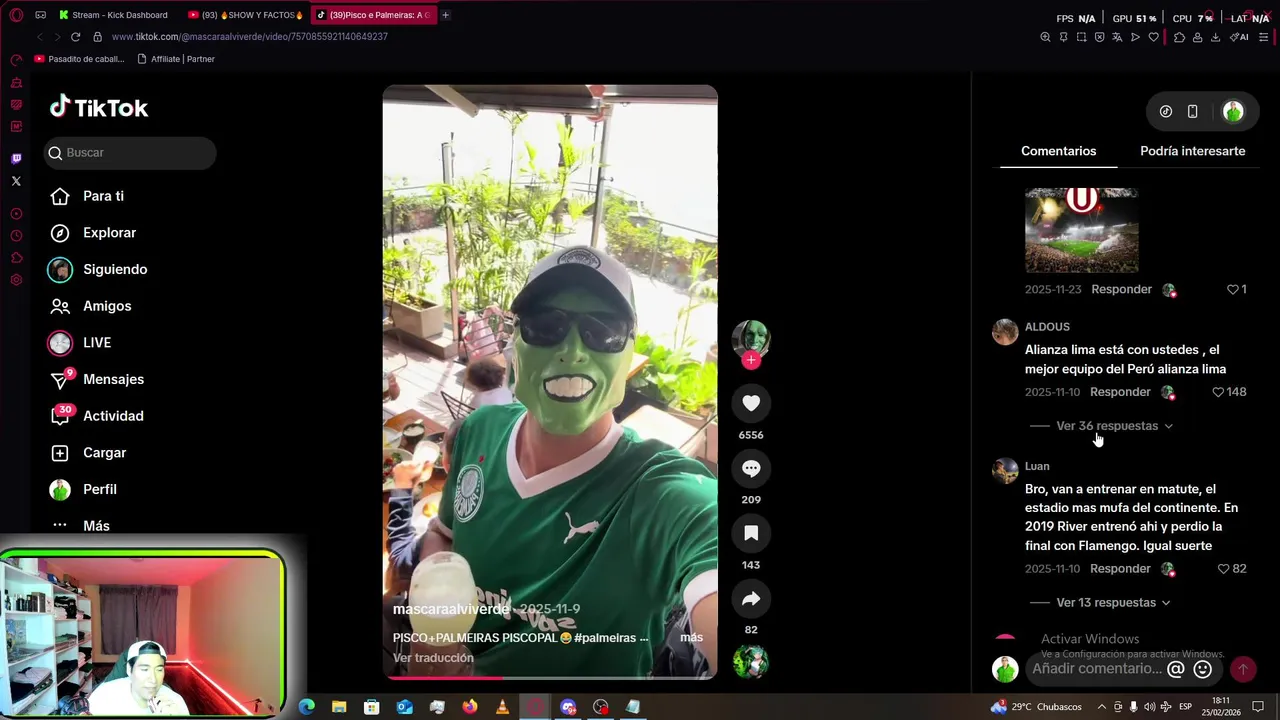Open the stadium image in comment
The image size is (1280, 720).
(1081, 230)
